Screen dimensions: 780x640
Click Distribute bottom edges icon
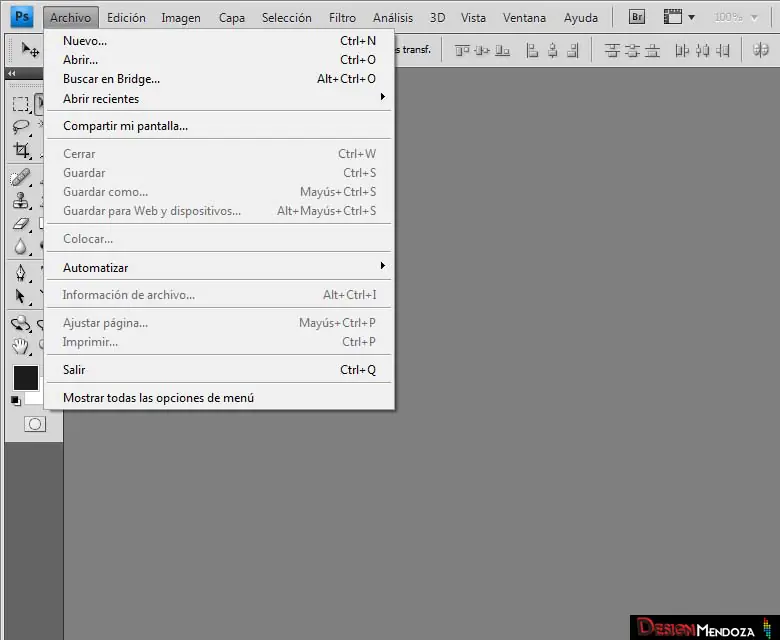[652, 50]
